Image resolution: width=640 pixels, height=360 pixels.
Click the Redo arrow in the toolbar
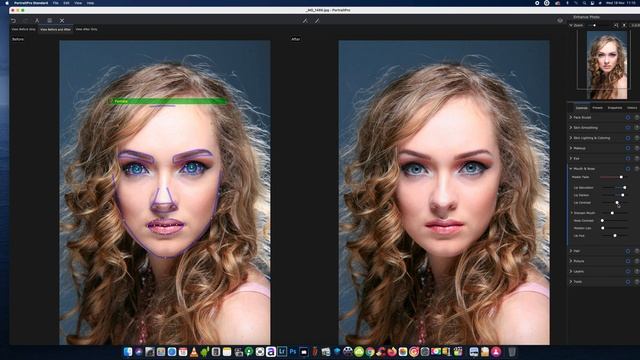pos(25,20)
